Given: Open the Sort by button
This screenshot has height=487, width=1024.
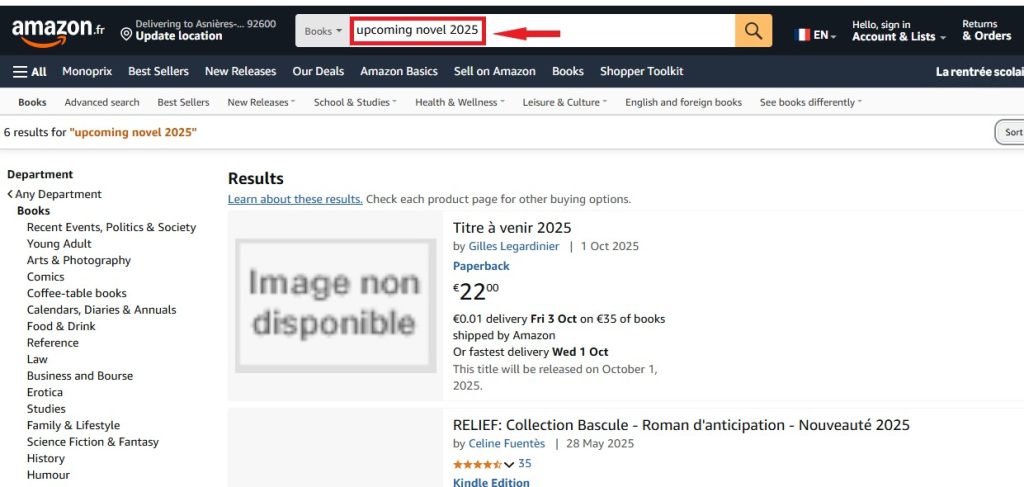Looking at the screenshot, I should (1010, 132).
